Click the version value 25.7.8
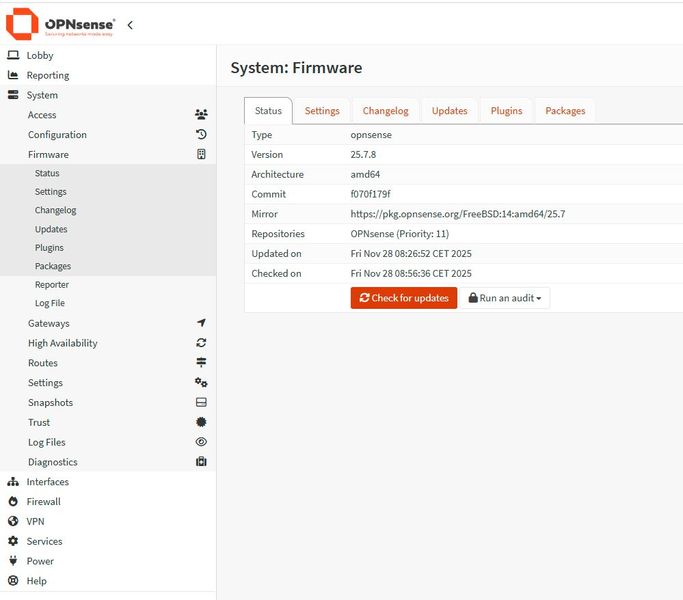The width and height of the screenshot is (683, 600). (x=363, y=154)
